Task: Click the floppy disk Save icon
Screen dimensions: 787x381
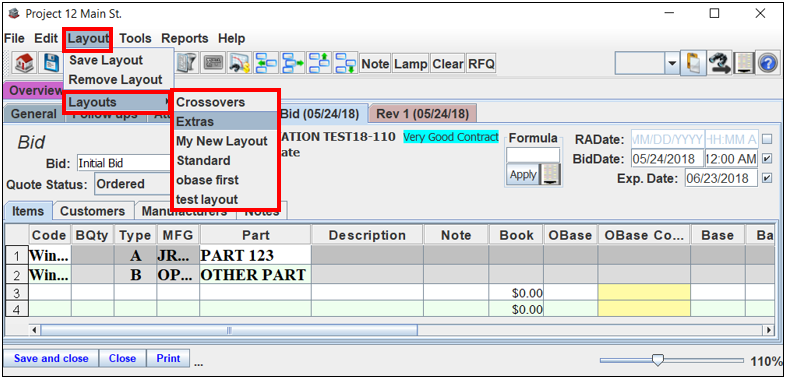Action: point(51,64)
